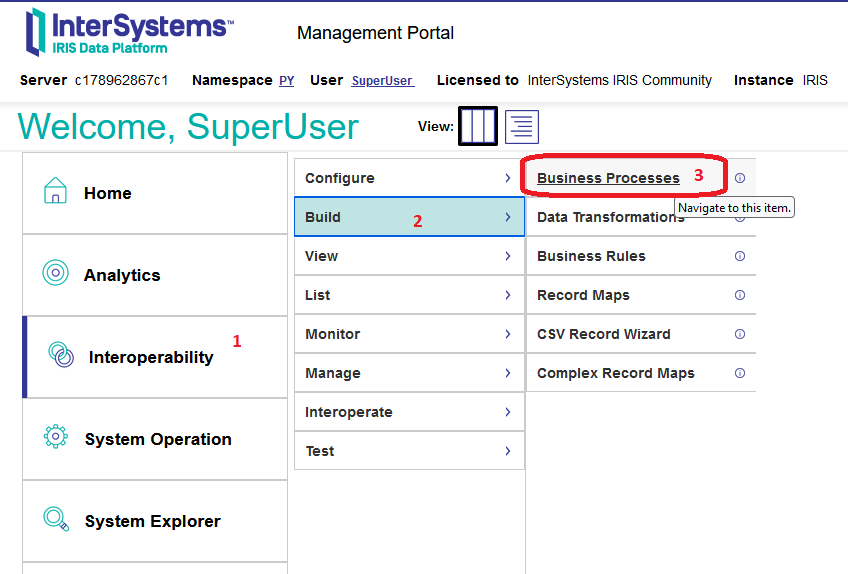The image size is (848, 574).
Task: Click info icon beside Record Maps
Action: [740, 295]
